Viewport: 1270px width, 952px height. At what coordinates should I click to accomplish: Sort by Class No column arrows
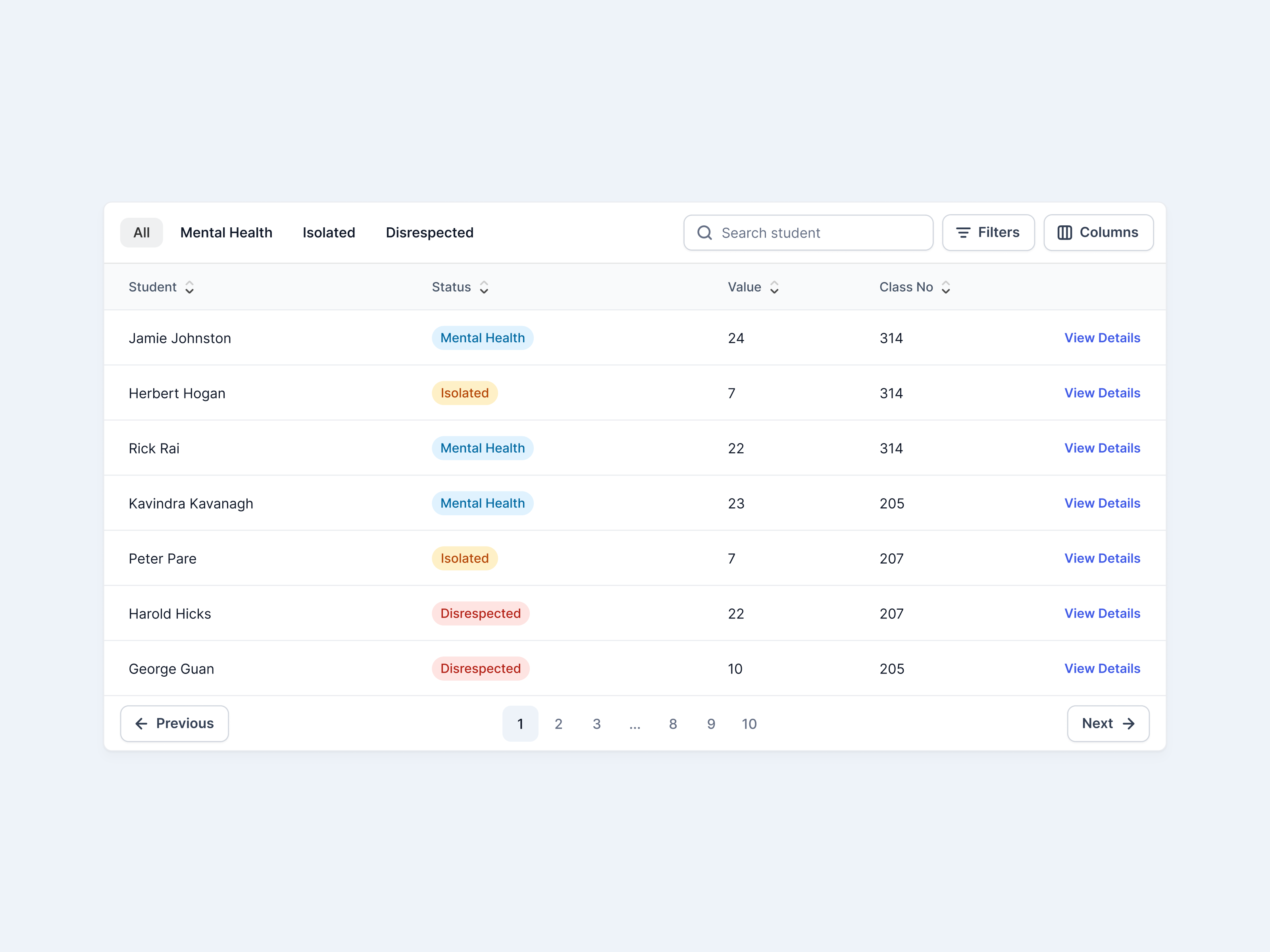[946, 288]
